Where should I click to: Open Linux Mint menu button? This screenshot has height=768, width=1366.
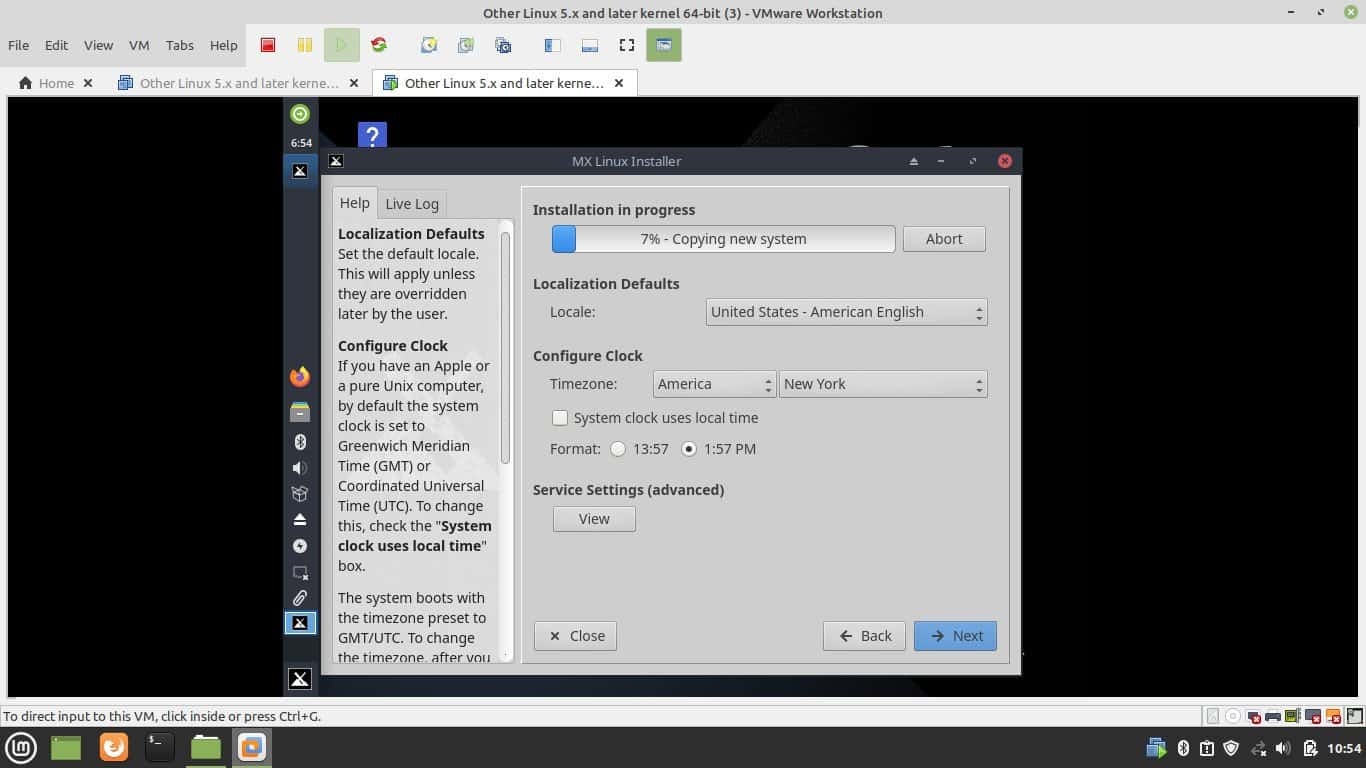(21, 747)
